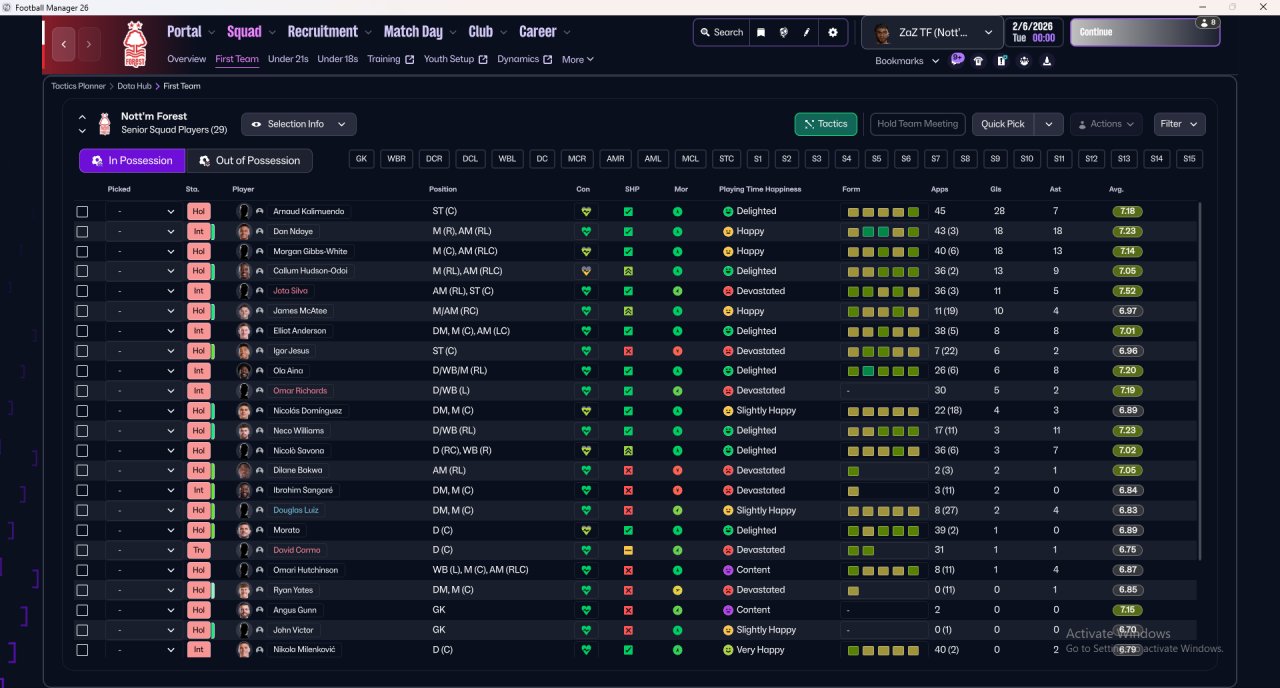Image resolution: width=1280 pixels, height=688 pixels.
Task: Click the Nottingham Forest club badge
Action: (134, 44)
